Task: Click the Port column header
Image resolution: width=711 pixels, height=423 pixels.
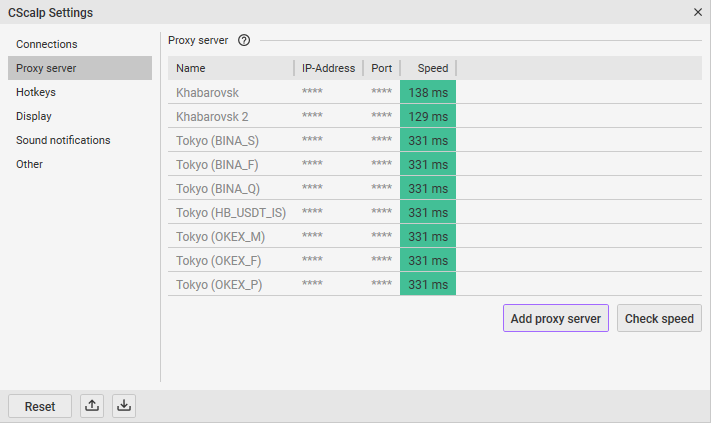Action: (x=381, y=68)
